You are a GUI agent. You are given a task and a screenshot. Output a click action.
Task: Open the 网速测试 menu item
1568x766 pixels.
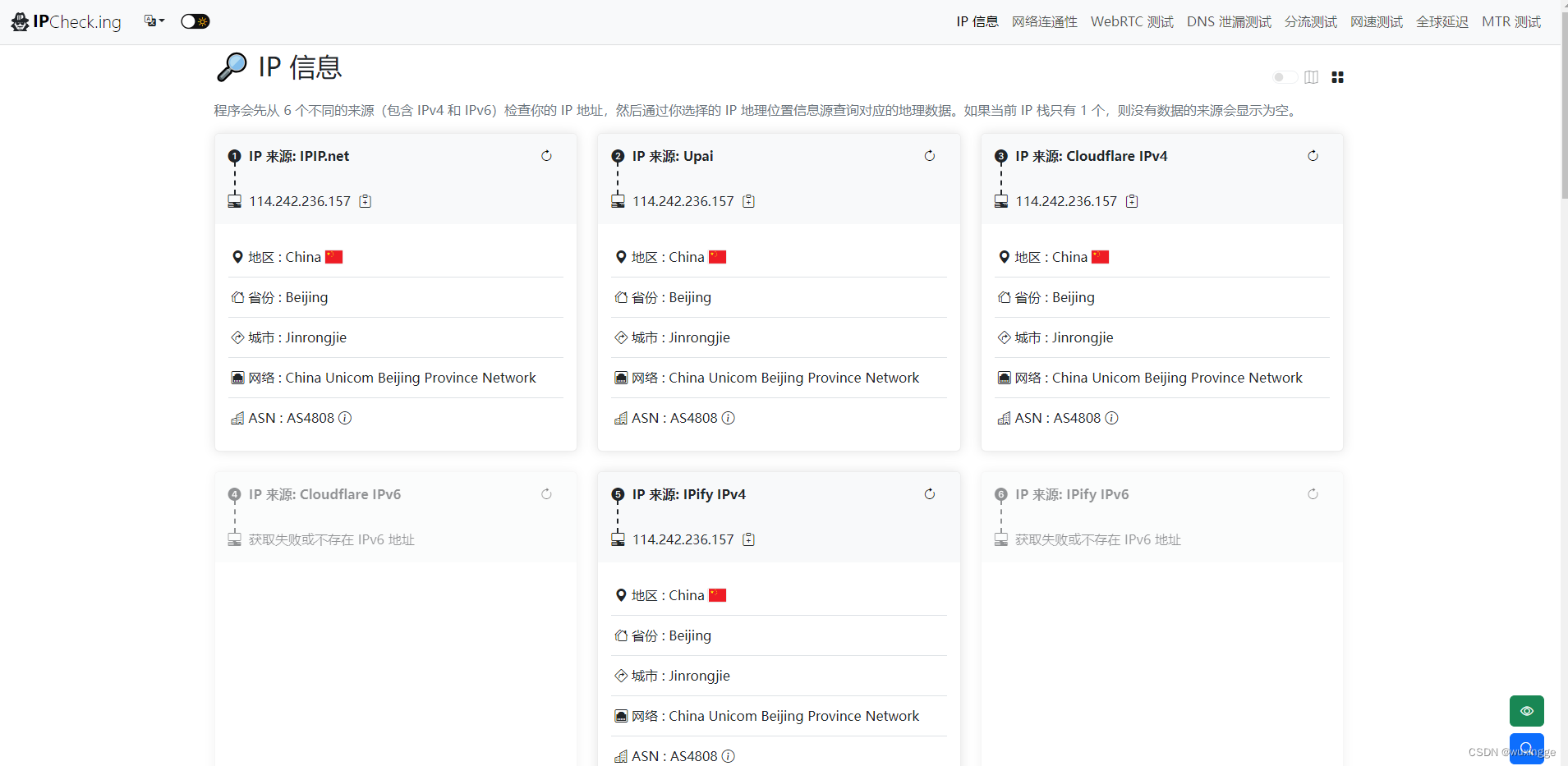coord(1377,22)
